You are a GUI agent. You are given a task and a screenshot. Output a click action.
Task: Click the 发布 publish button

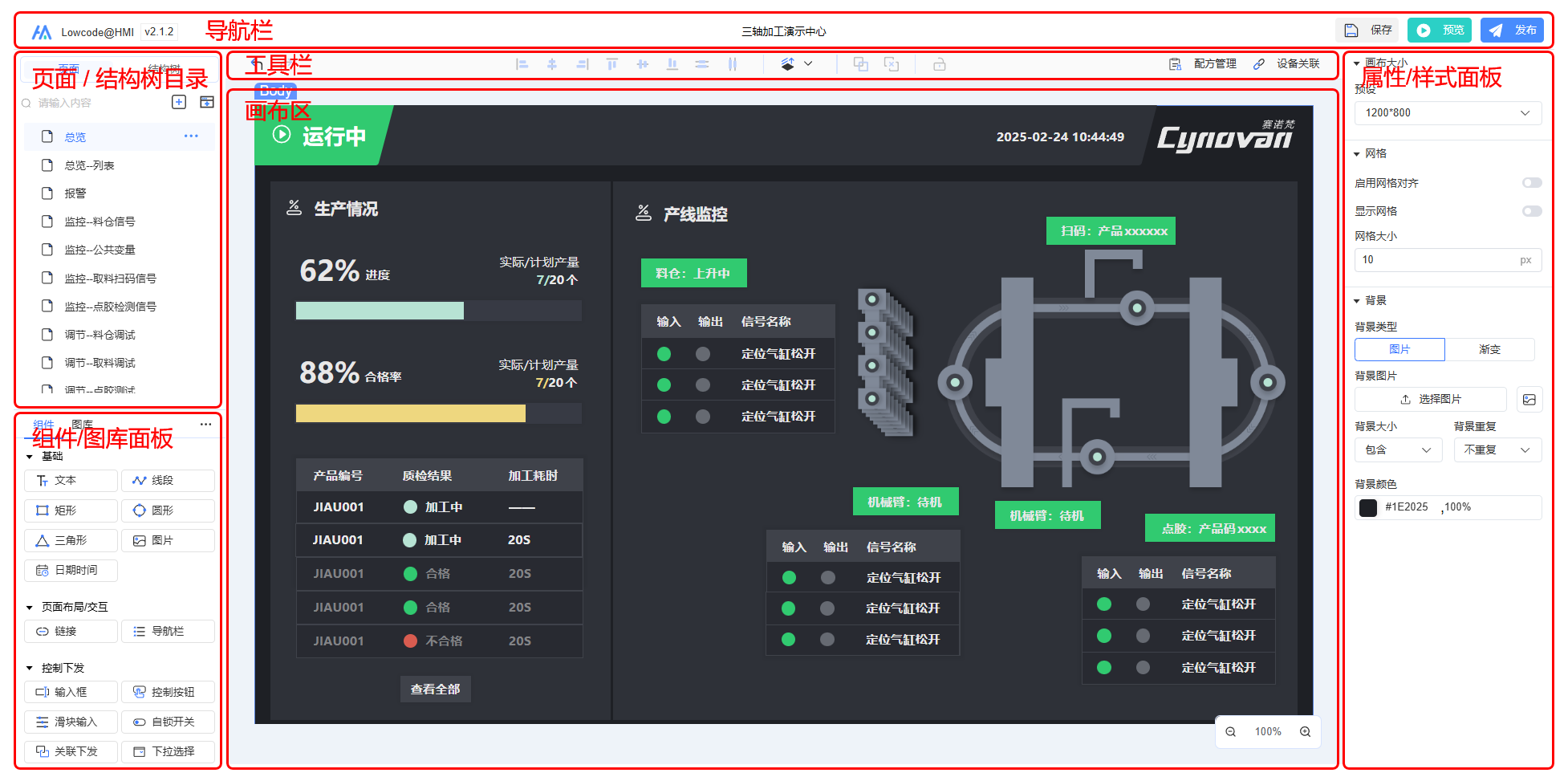[1512, 31]
